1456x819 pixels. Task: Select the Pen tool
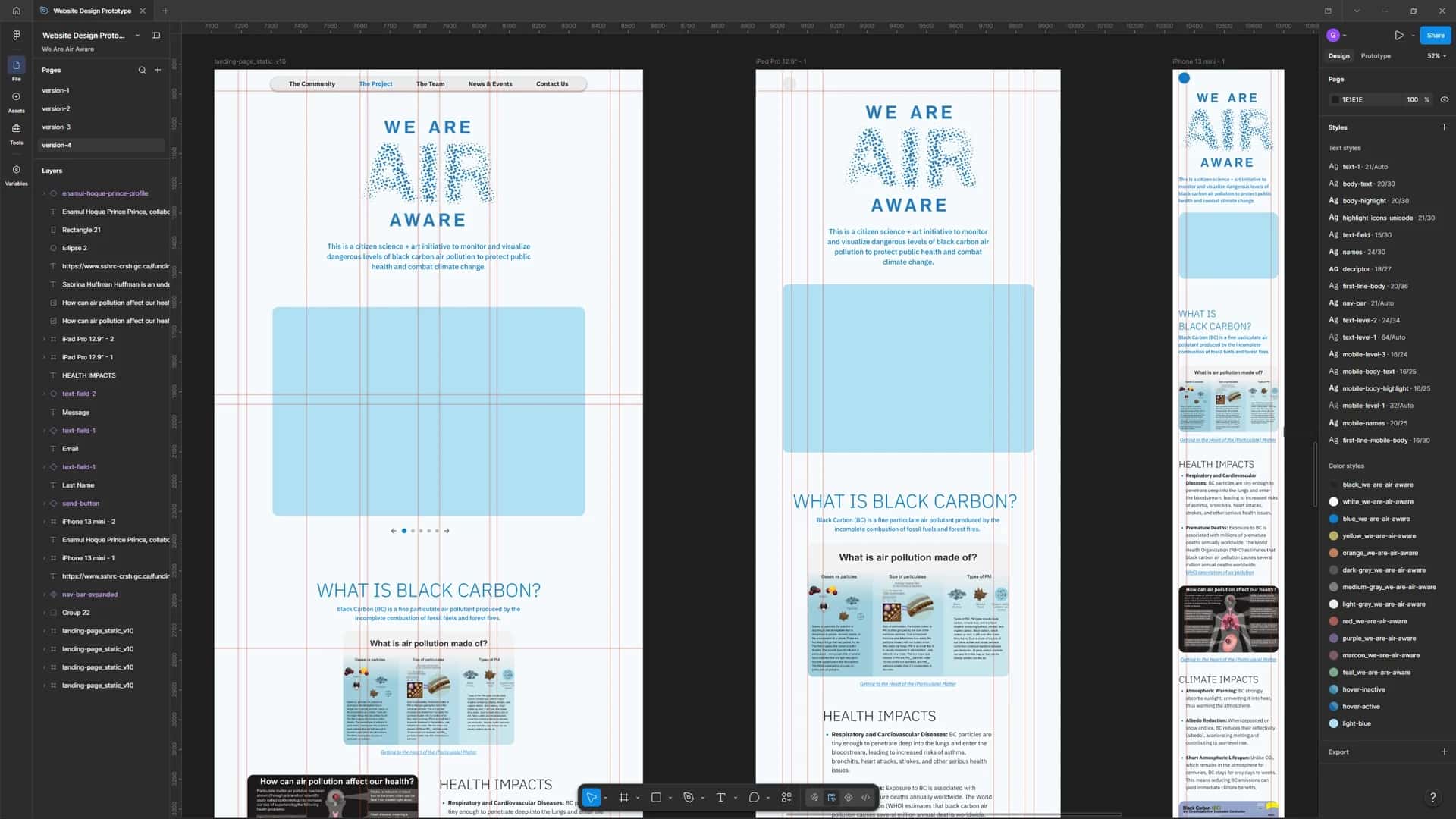(689, 797)
